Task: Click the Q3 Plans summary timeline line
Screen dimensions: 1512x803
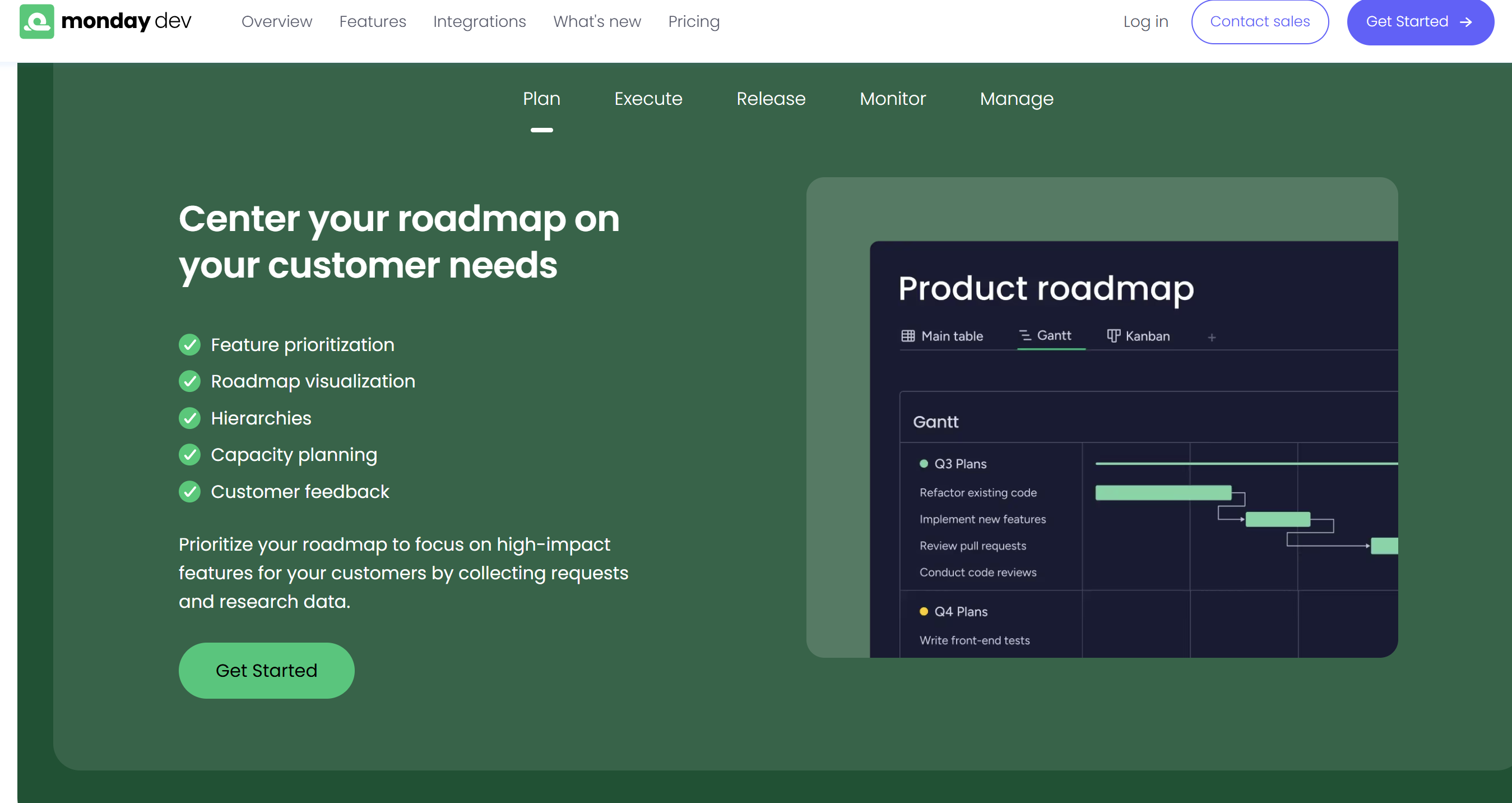Action: pos(1246,464)
